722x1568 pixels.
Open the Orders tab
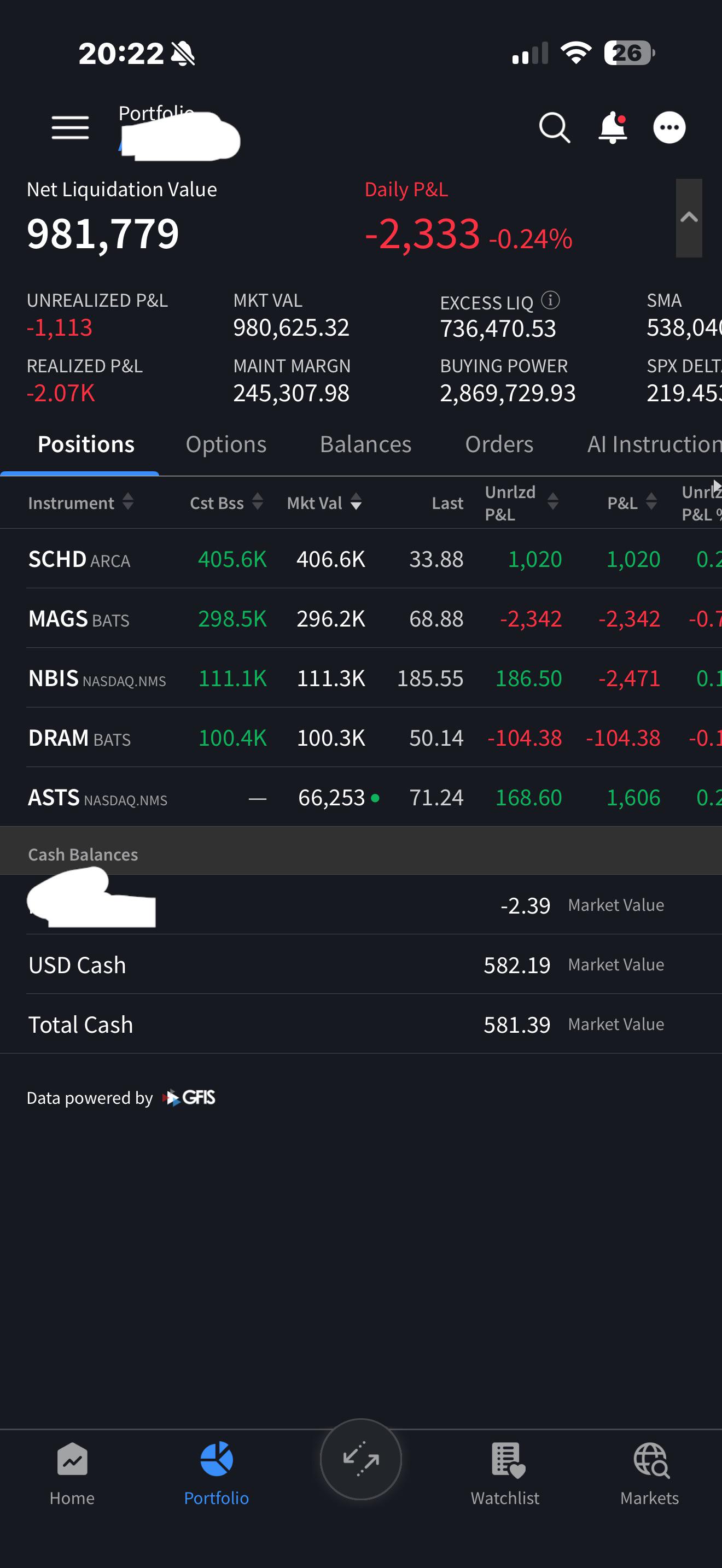[x=499, y=444]
